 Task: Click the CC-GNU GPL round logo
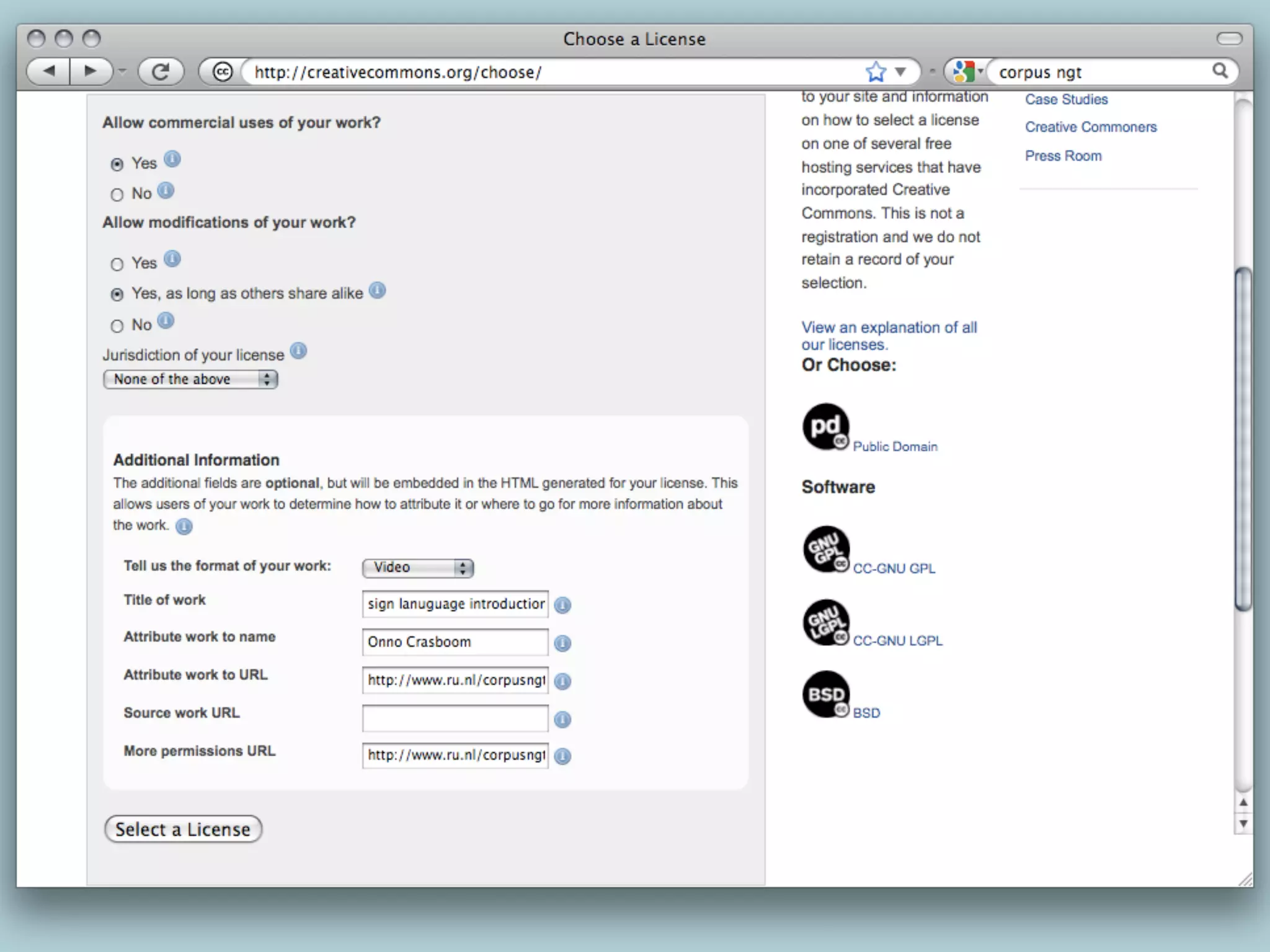click(825, 549)
